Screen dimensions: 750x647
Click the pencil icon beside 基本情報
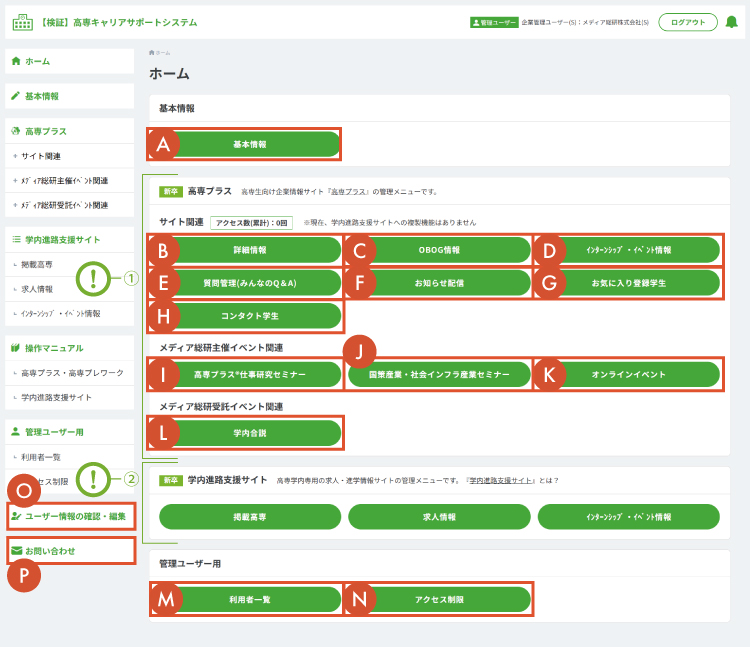click(15, 96)
